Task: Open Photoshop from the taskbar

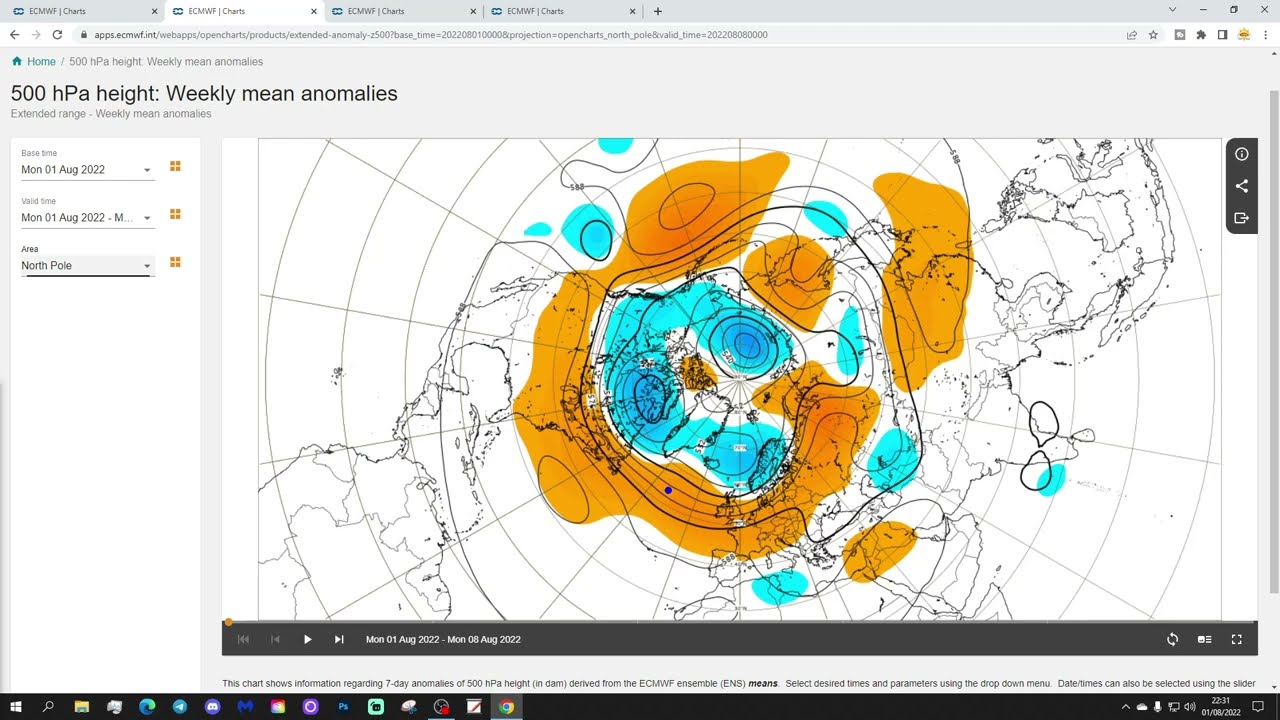Action: coord(343,707)
